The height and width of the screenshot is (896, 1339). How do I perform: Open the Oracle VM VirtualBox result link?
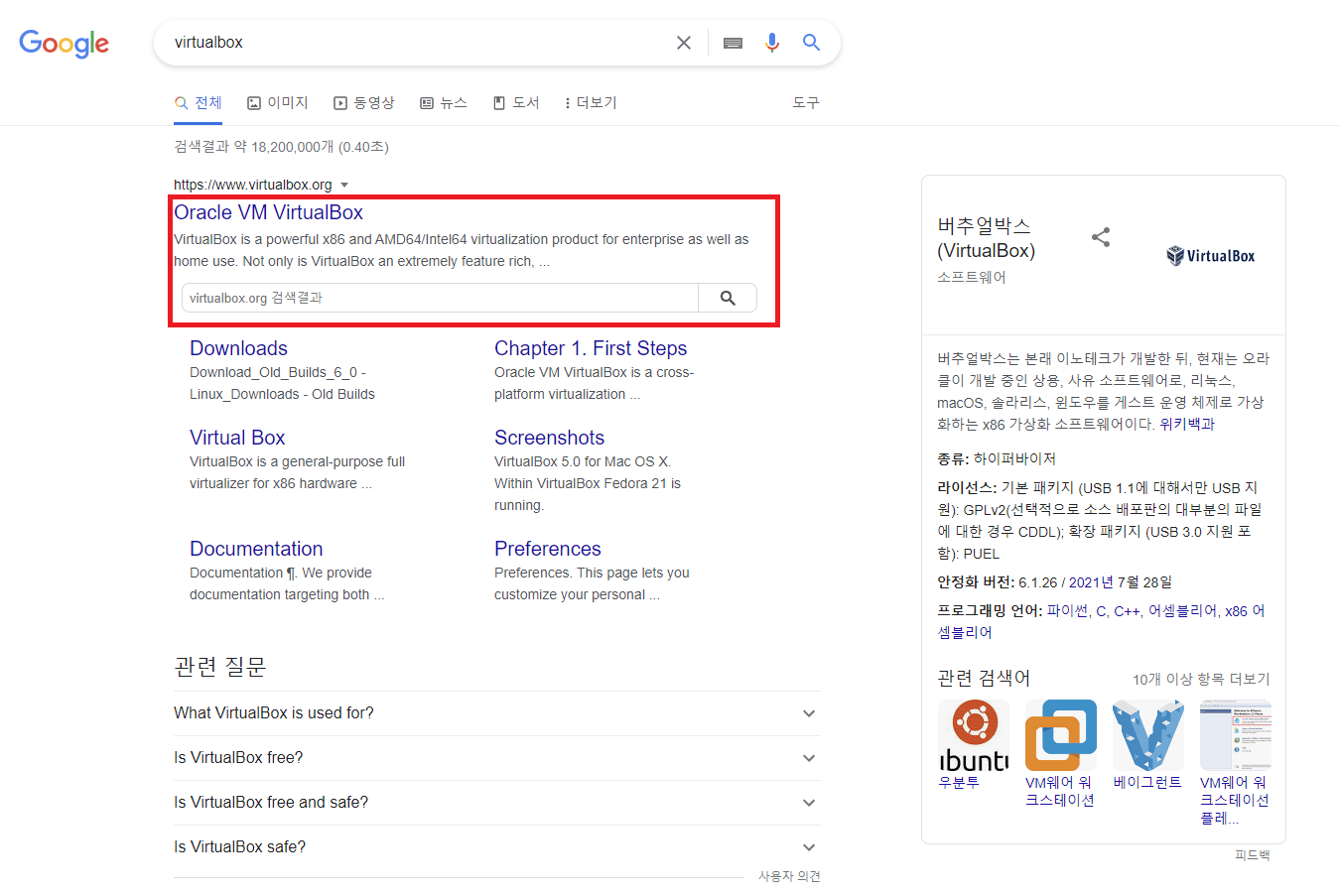click(x=268, y=212)
